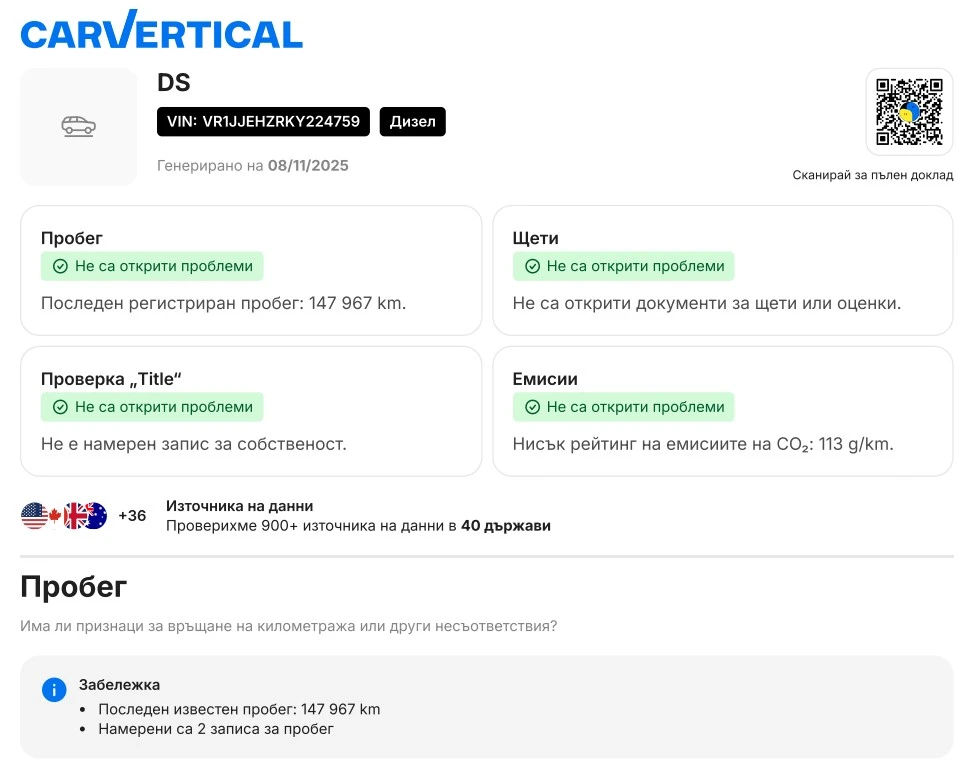Click the Сканирай за пълен доклад text
973x771 pixels.
point(872,175)
